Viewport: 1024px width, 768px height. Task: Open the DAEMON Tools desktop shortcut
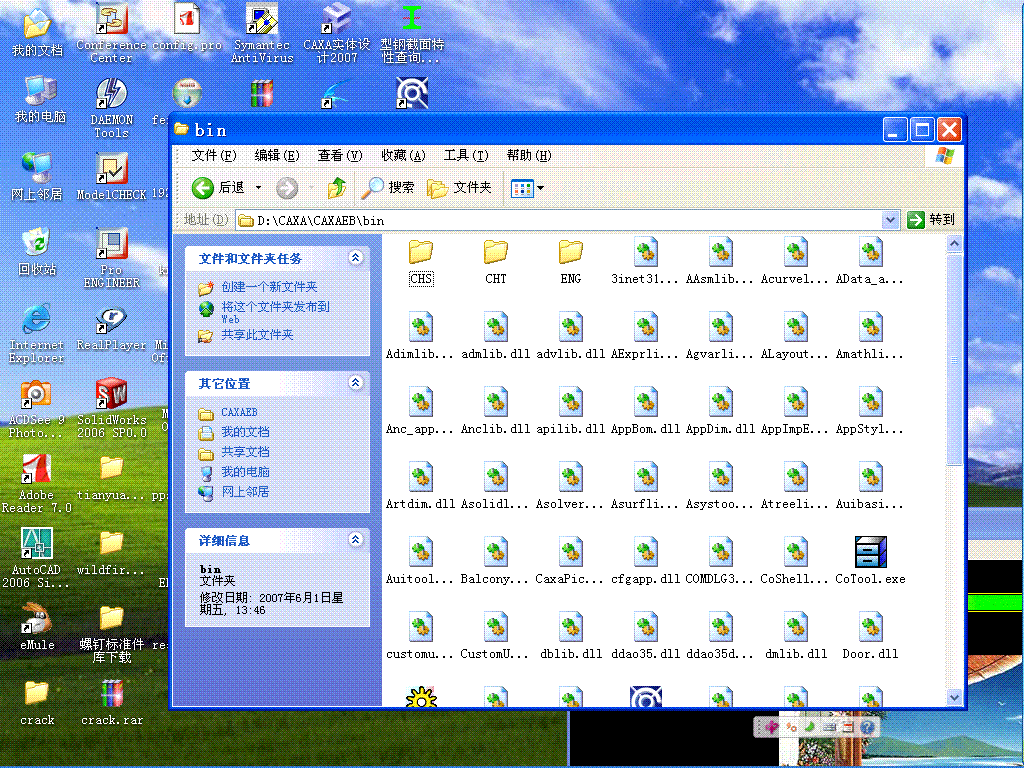click(112, 108)
